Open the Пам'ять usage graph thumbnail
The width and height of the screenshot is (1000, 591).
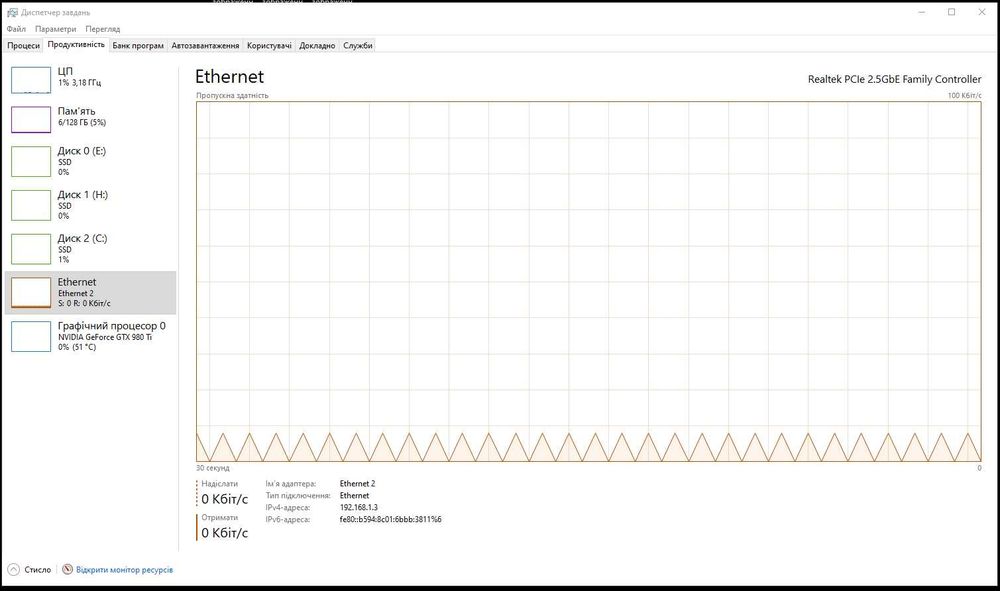(x=31, y=119)
